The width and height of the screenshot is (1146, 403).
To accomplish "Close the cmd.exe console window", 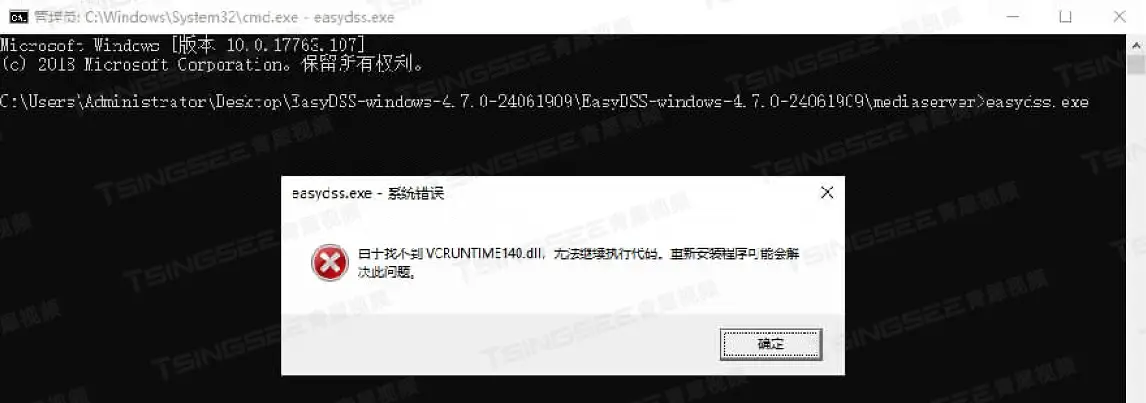I will tap(1119, 16).
